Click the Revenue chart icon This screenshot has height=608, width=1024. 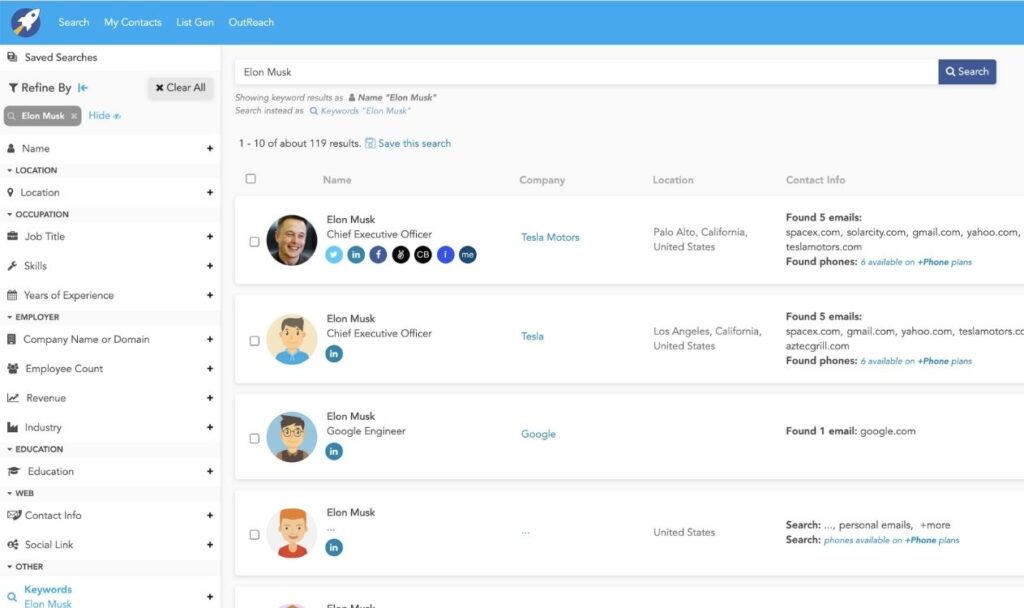pyautogui.click(x=13, y=398)
